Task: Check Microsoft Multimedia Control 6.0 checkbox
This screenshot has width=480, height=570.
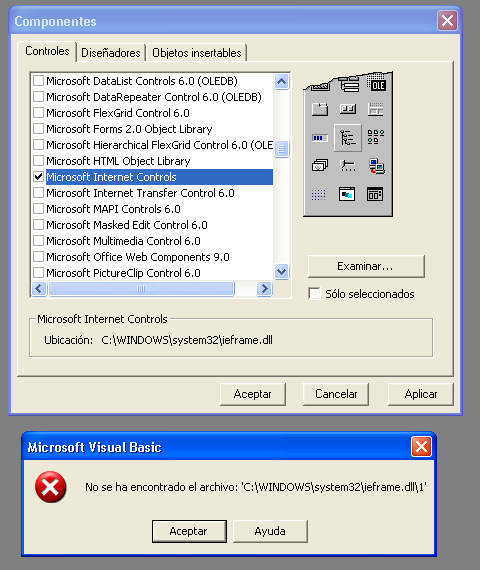Action: (38, 240)
